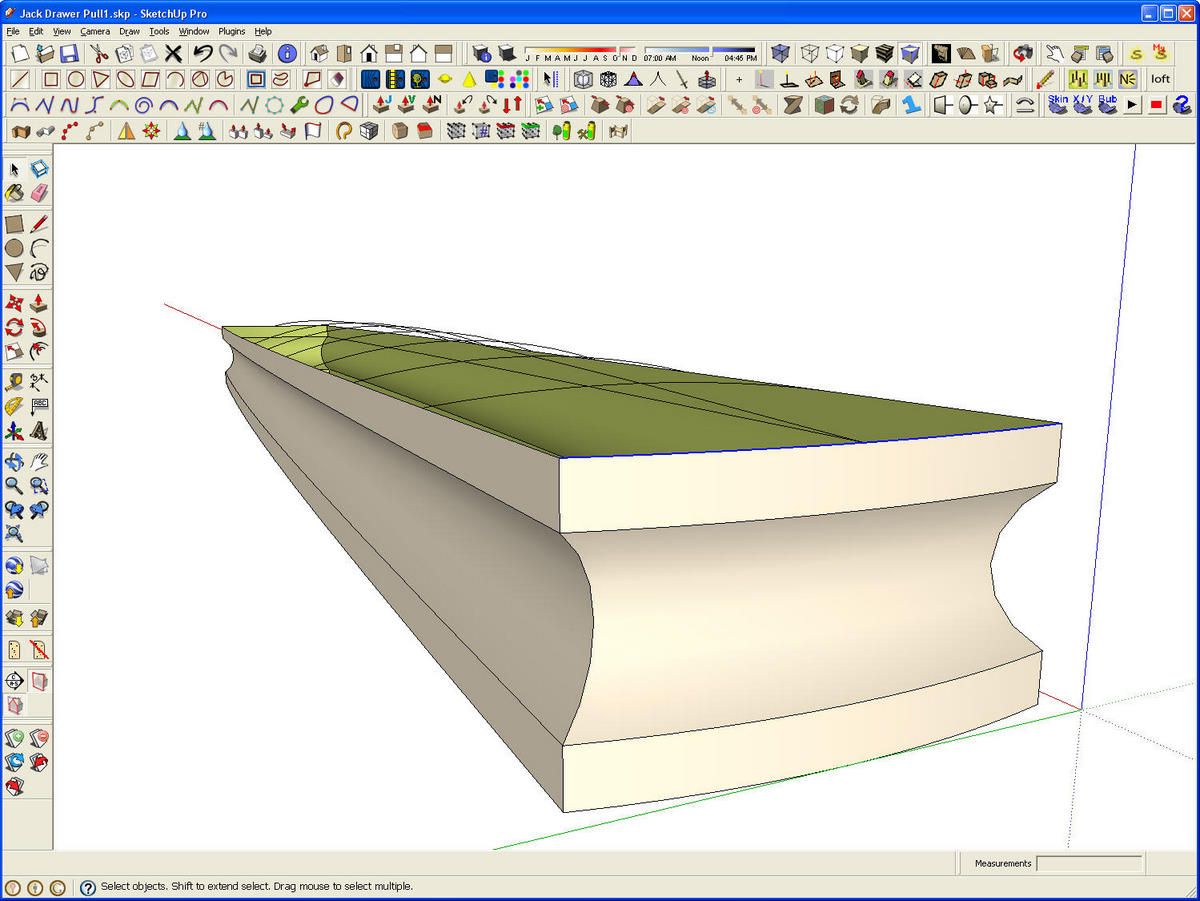Click the Zoom Extents icon
The width and height of the screenshot is (1200, 901).
coord(15,534)
